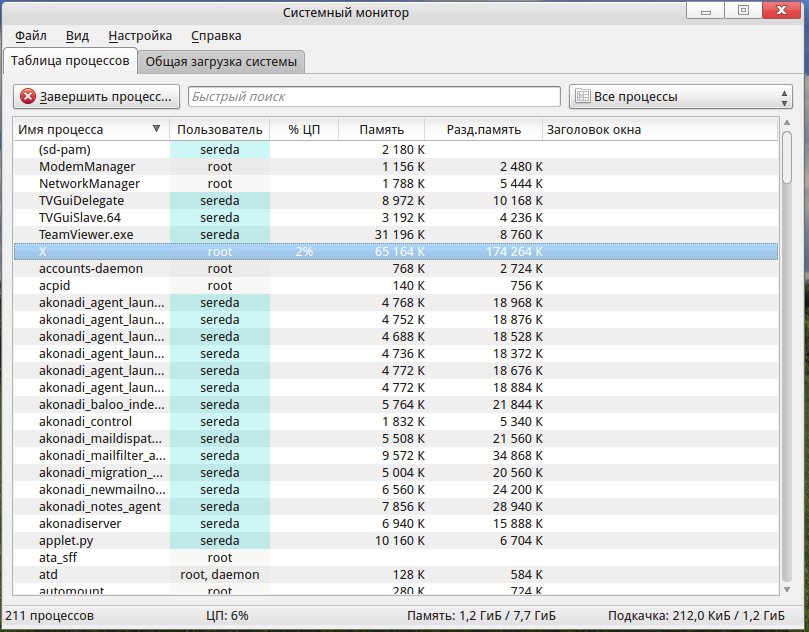This screenshot has width=809, height=632.
Task: Sort by Память column header
Action: click(x=382, y=130)
